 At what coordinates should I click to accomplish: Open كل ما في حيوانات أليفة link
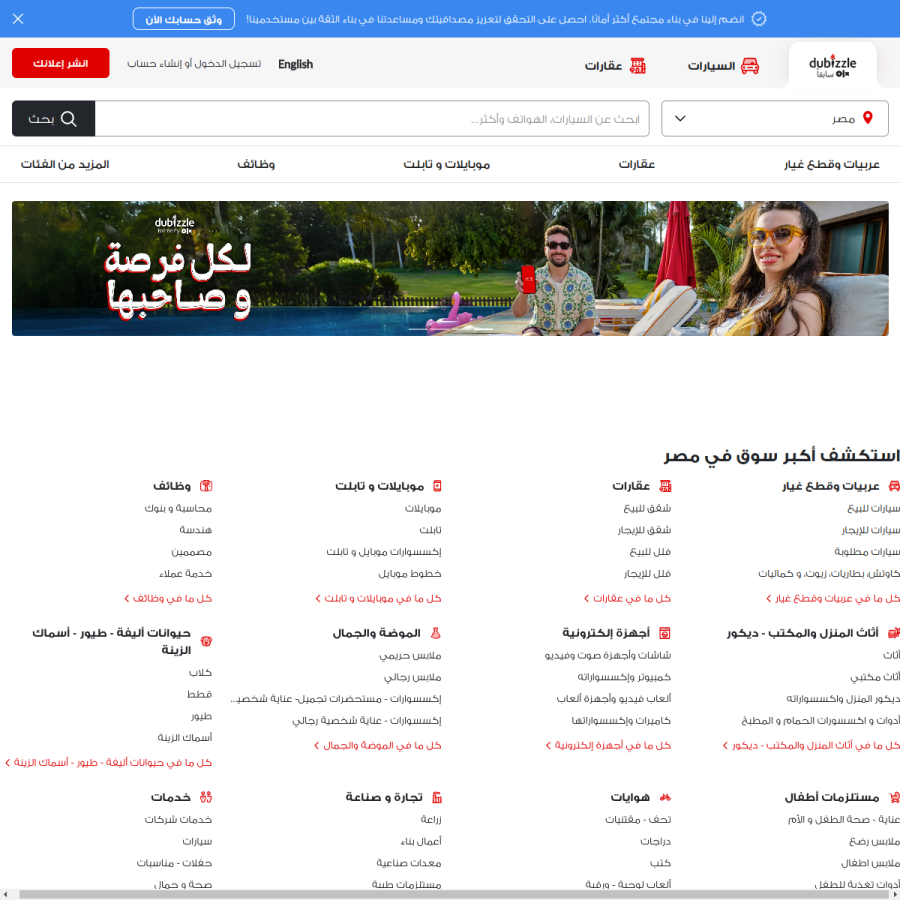[x=108, y=763]
